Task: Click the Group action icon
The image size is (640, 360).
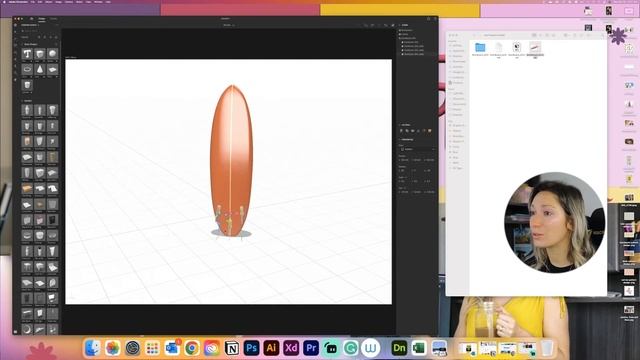Action: point(413,131)
